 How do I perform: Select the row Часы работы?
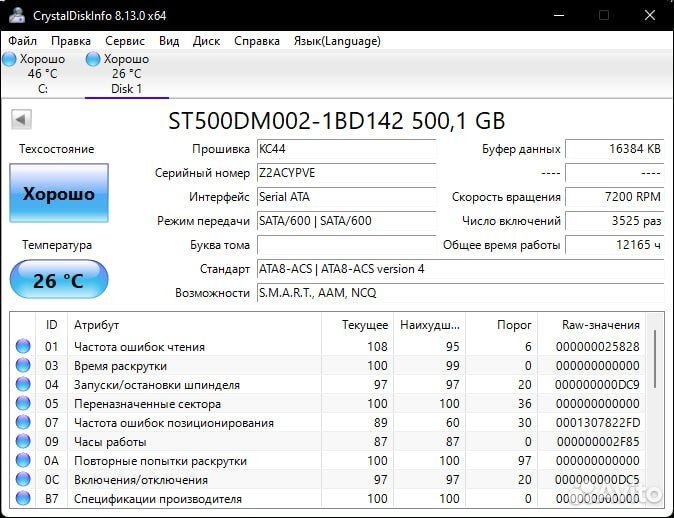(x=328, y=441)
